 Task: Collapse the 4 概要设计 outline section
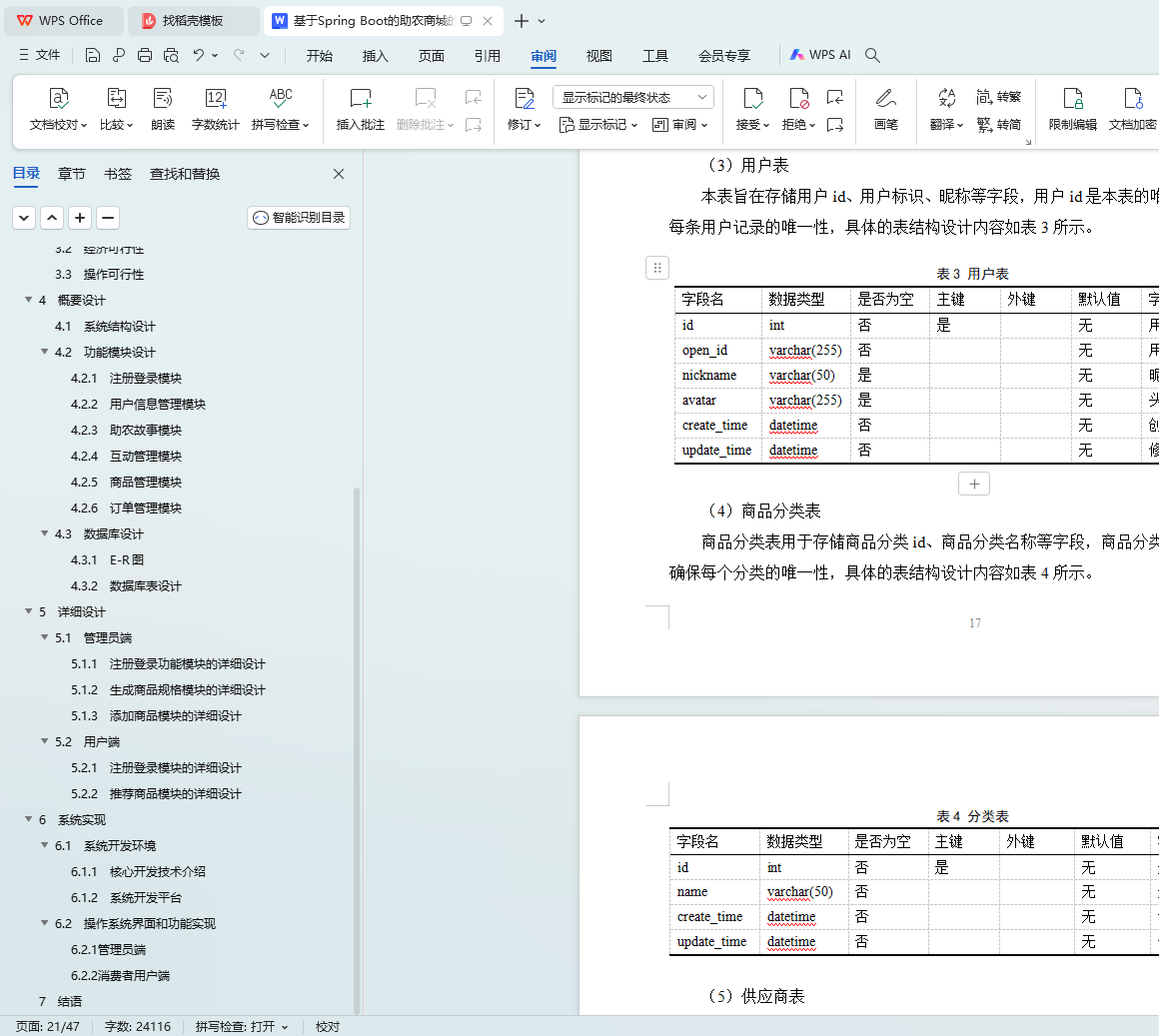(28, 300)
